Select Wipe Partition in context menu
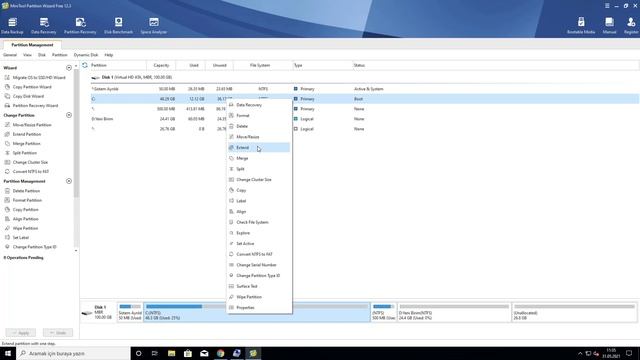 tap(259, 297)
